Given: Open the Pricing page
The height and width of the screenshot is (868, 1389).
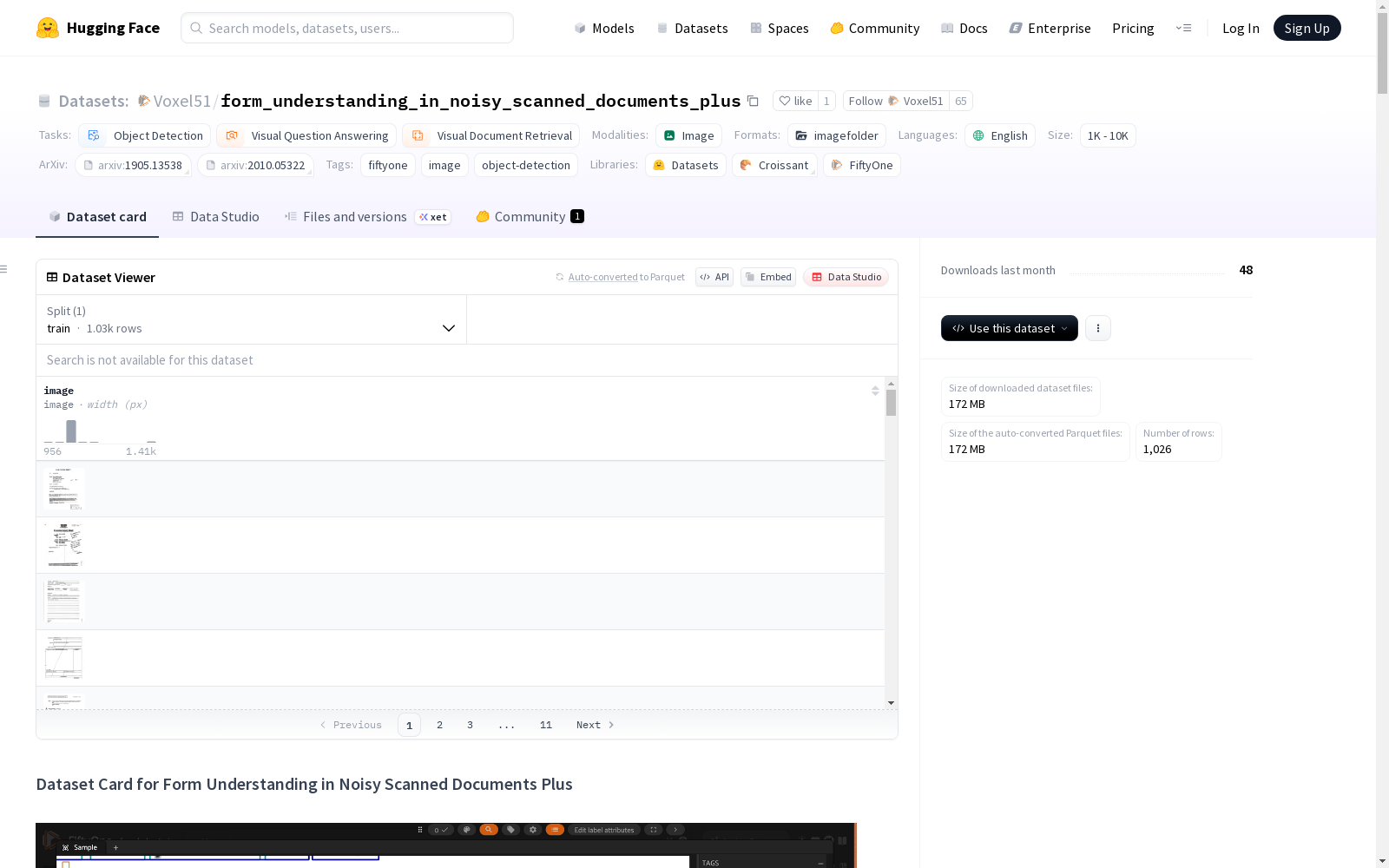Looking at the screenshot, I should pyautogui.click(x=1133, y=28).
